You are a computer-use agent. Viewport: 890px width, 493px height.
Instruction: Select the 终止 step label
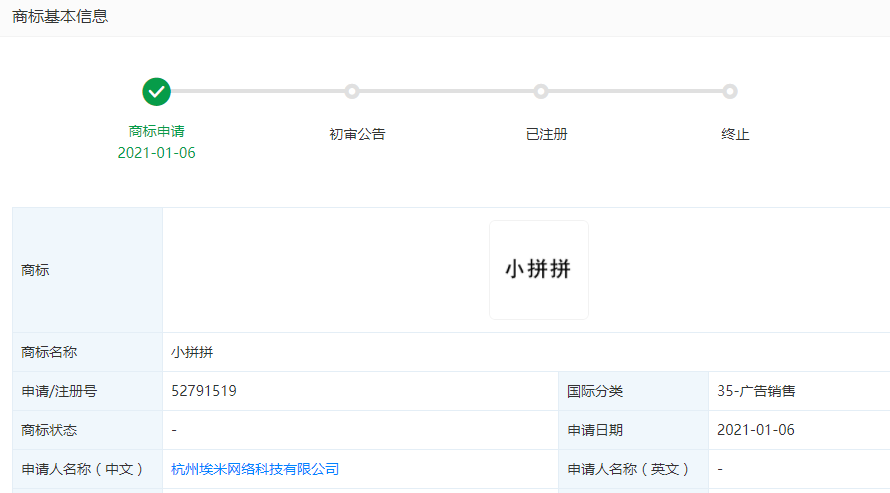(735, 134)
